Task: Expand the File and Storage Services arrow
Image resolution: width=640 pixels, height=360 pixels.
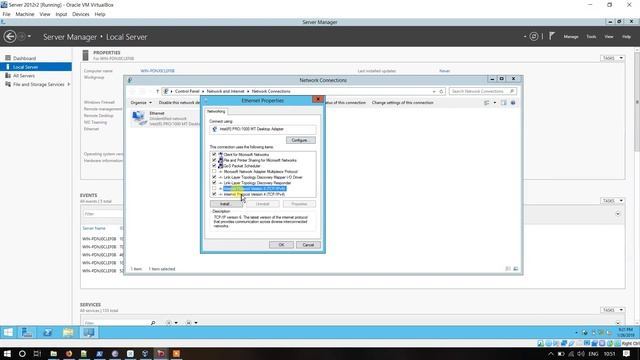Action: tap(69, 84)
